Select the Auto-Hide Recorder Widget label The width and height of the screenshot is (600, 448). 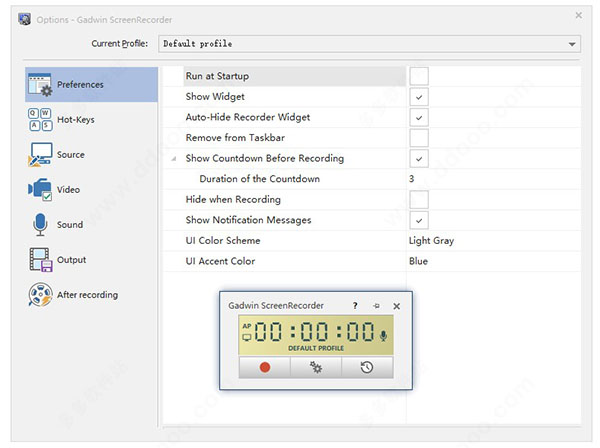(248, 117)
